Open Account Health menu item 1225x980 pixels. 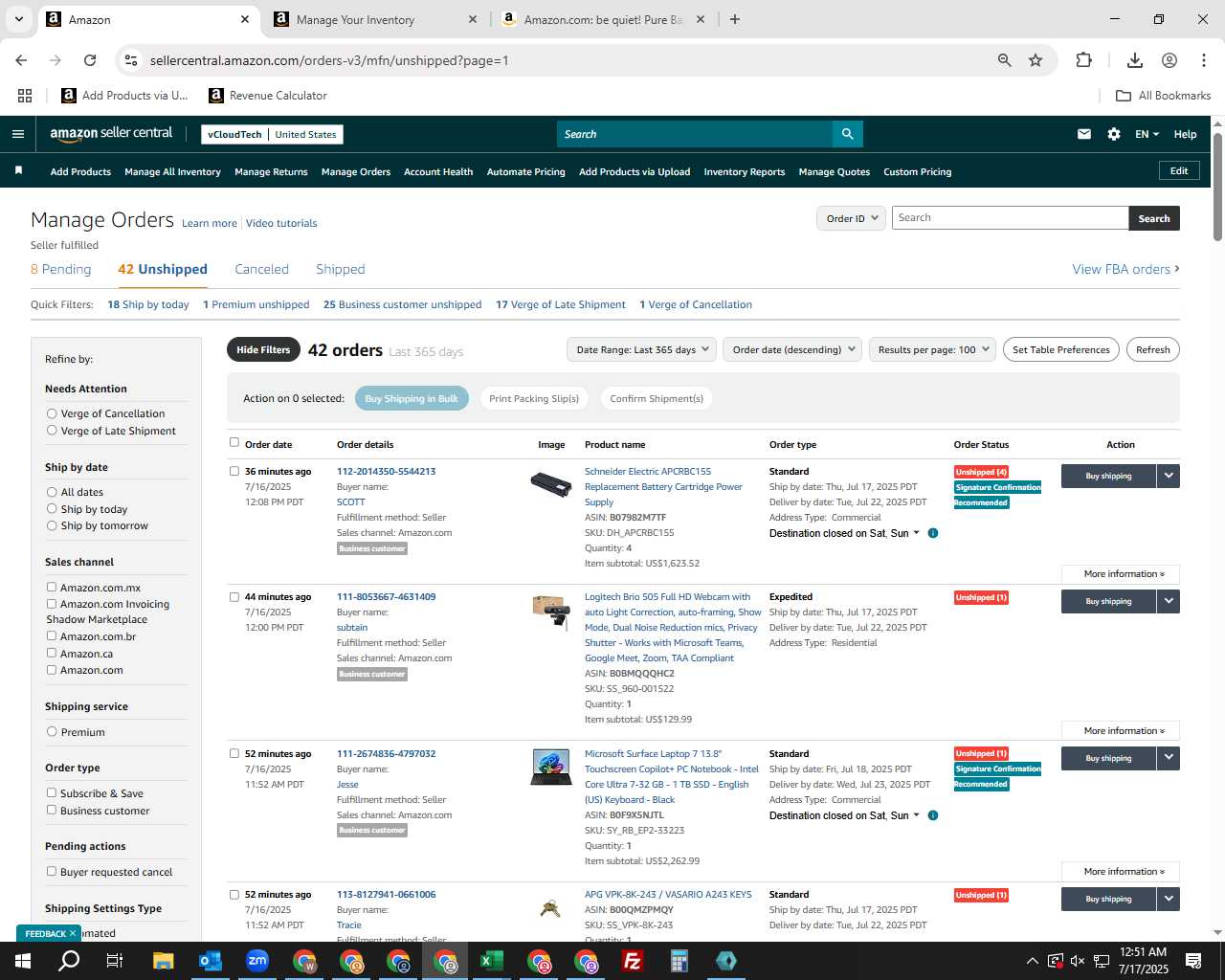coord(438,172)
